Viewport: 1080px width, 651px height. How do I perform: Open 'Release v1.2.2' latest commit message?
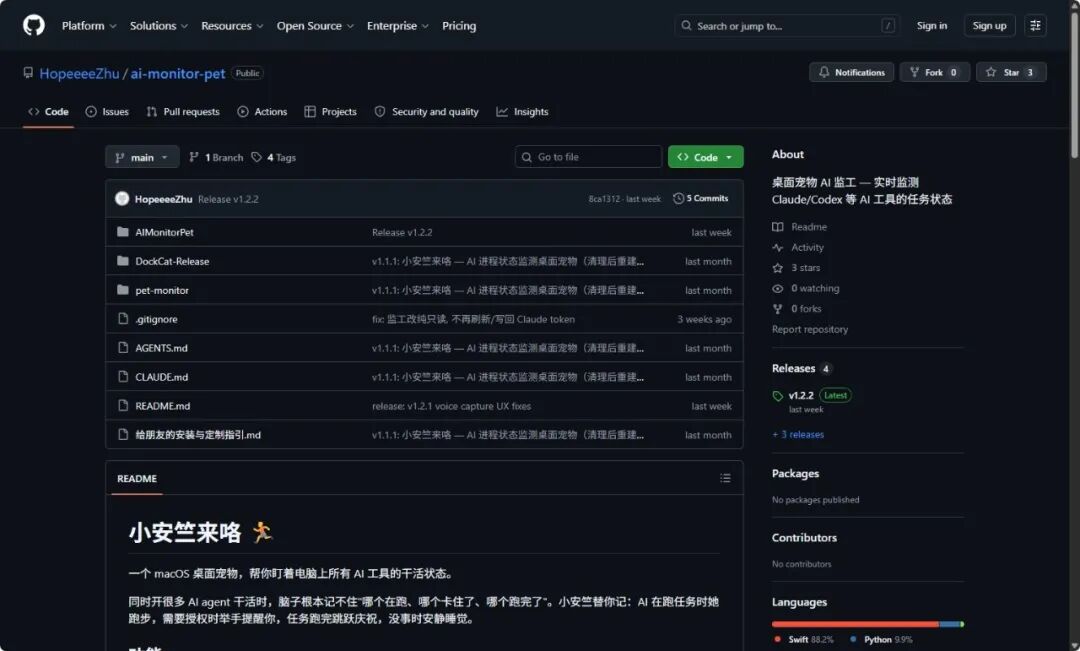click(x=228, y=199)
